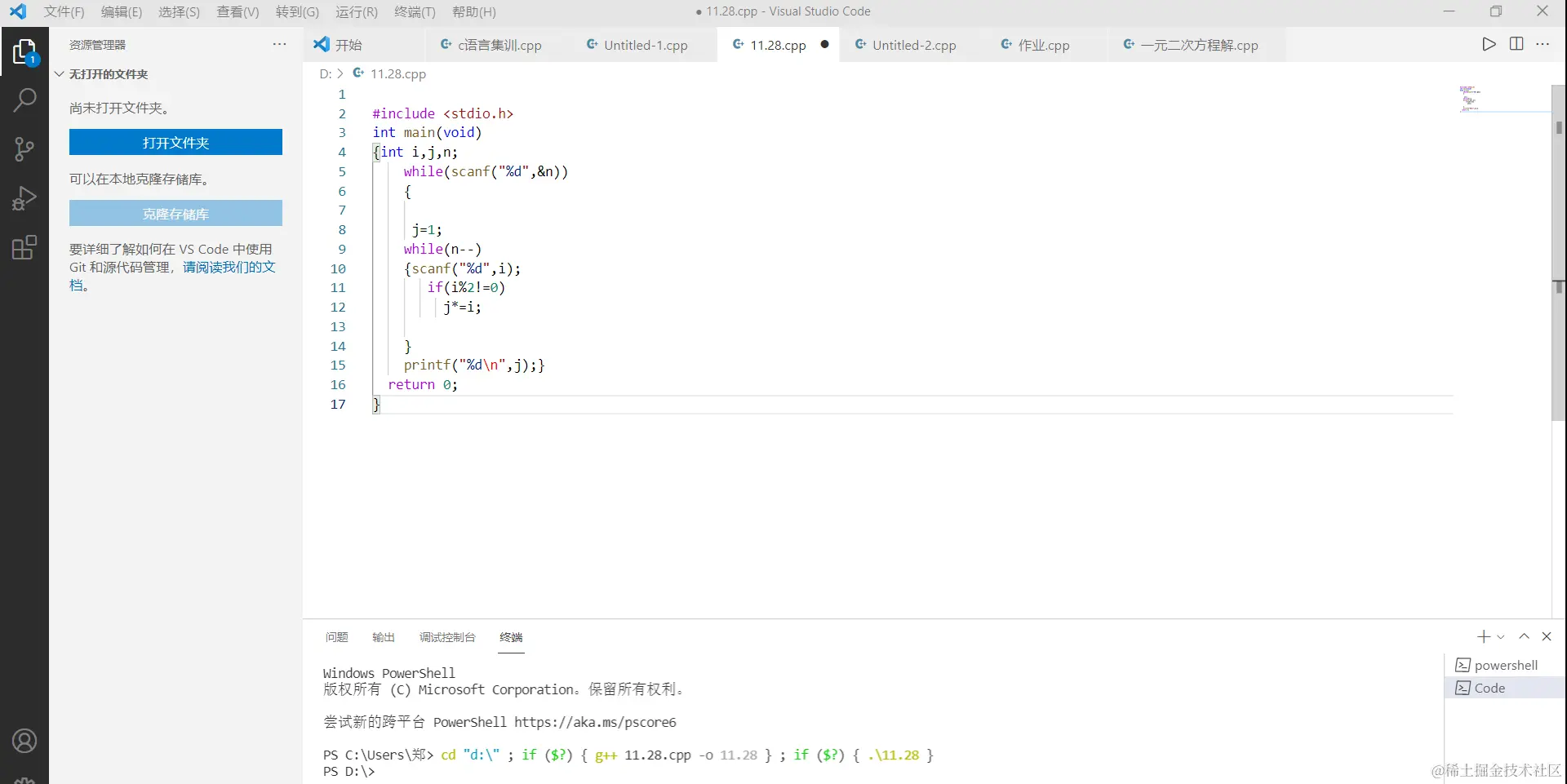Click the unsaved dot on 11.28.cpp tab
Viewport: 1567px width, 784px height.
pyautogui.click(x=824, y=44)
